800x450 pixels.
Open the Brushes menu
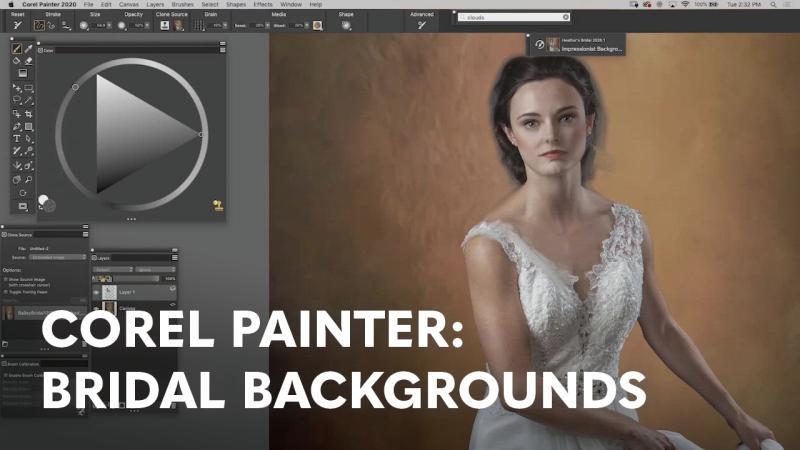click(x=183, y=4)
